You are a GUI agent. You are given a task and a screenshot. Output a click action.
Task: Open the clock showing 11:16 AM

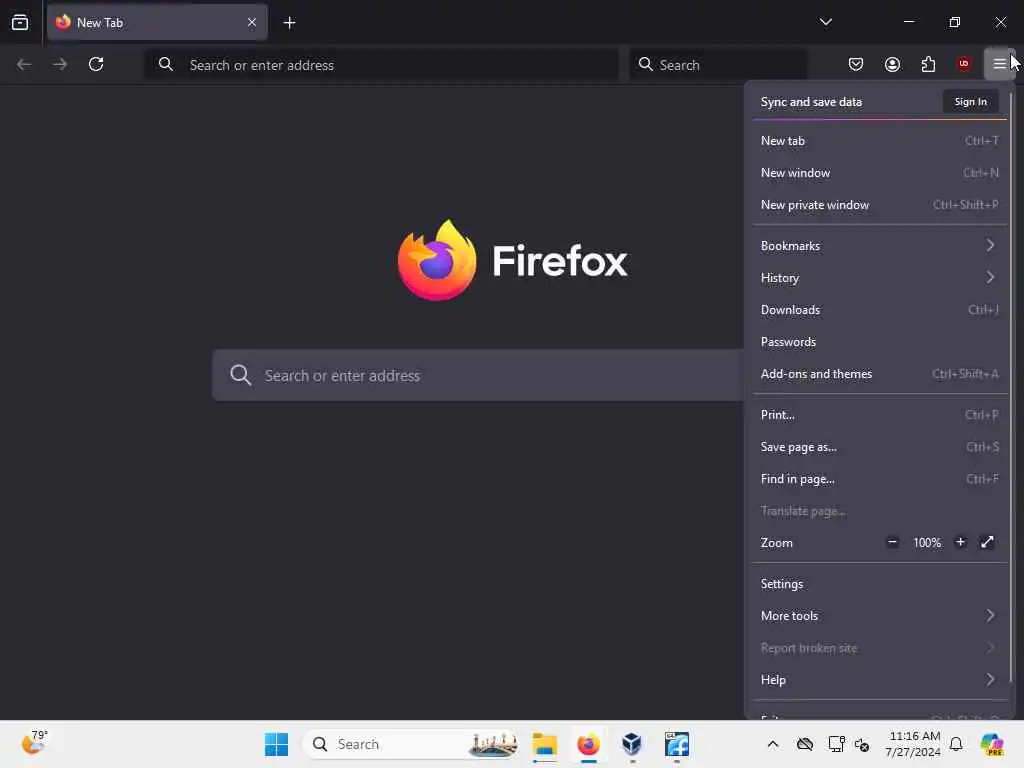coord(914,744)
